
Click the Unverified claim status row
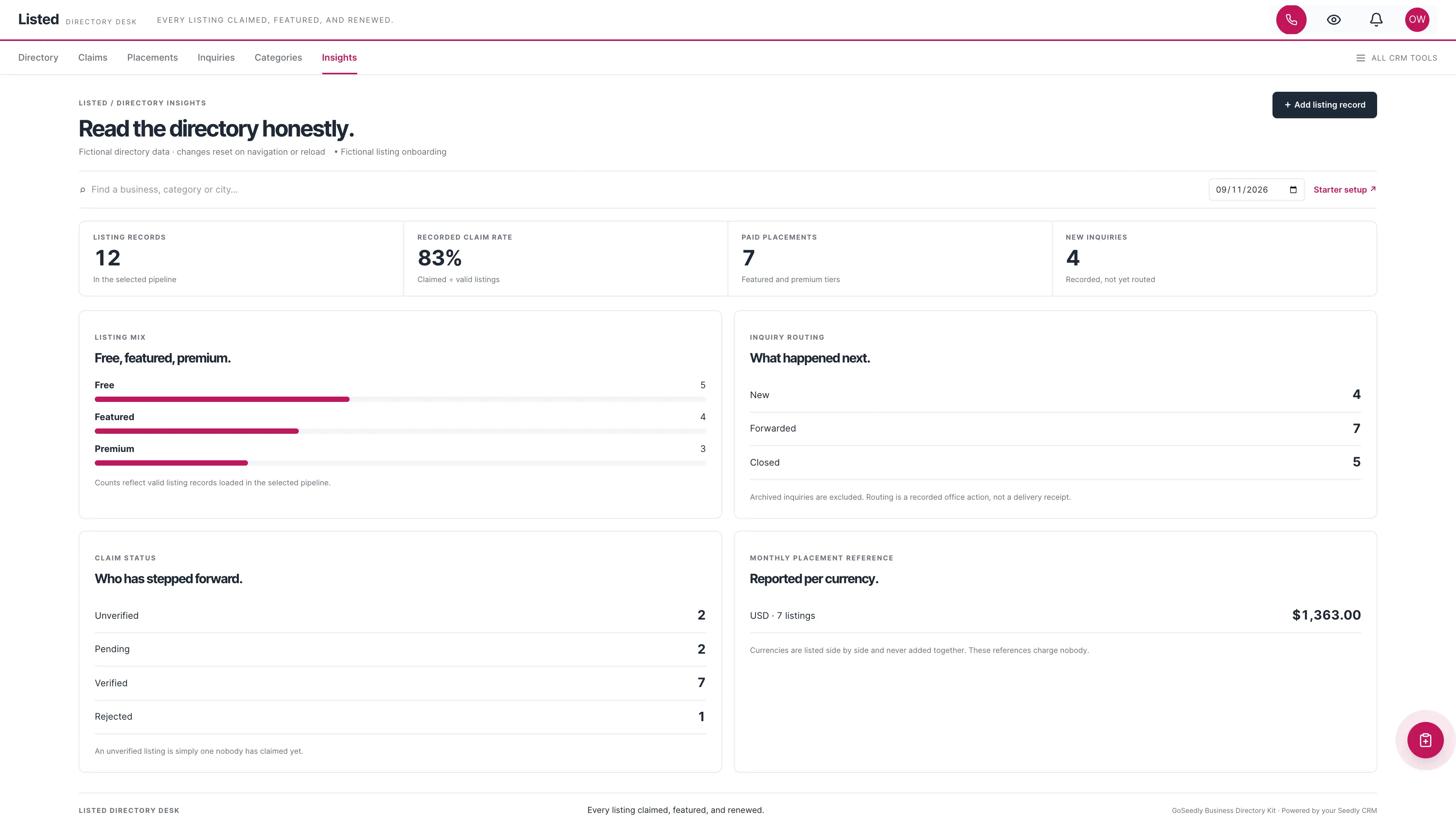point(400,615)
